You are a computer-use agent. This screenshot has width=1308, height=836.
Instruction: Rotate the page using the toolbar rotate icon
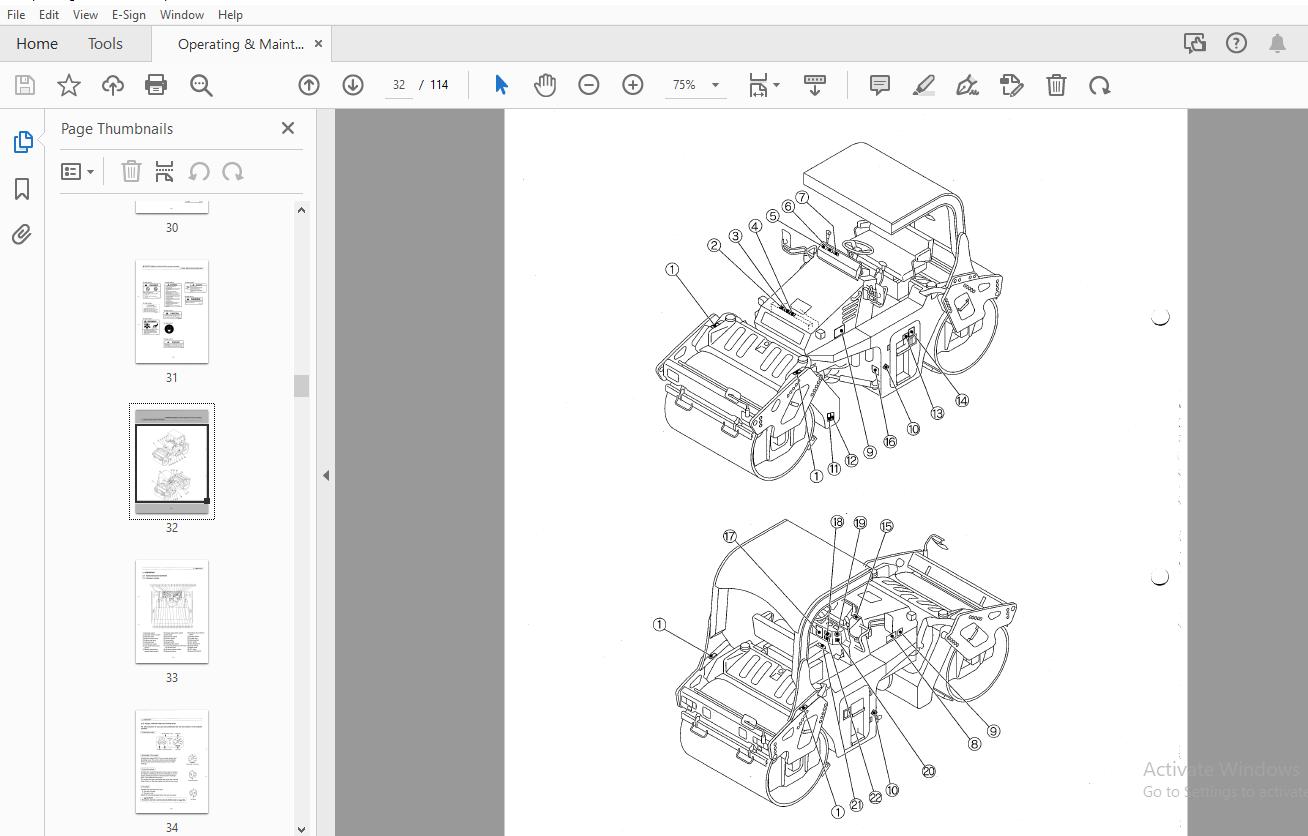[1100, 85]
